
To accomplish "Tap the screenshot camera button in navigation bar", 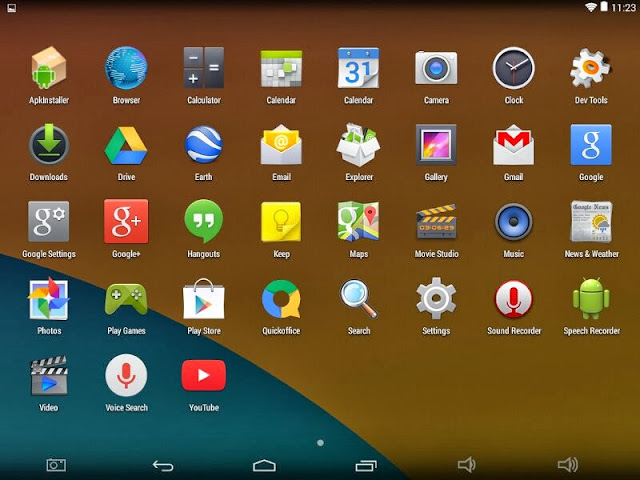I will (56, 465).
